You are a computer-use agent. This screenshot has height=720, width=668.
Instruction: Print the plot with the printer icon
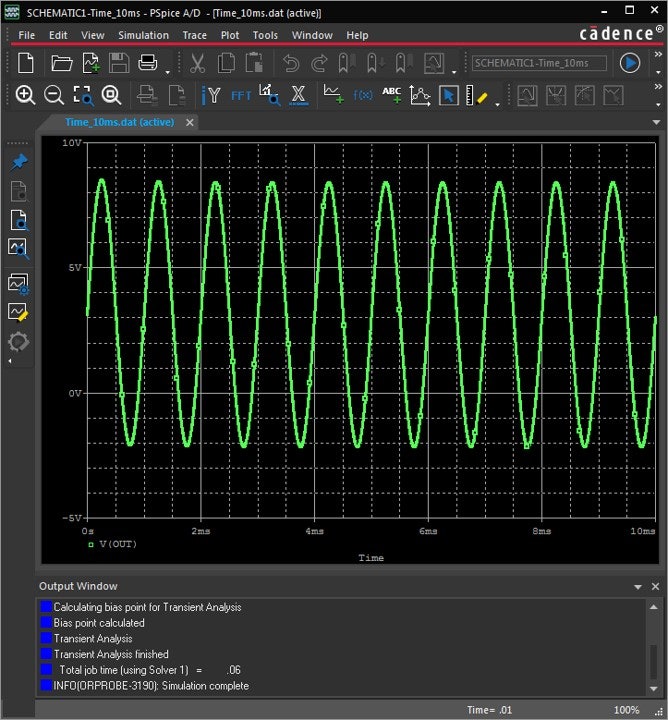pyautogui.click(x=147, y=62)
